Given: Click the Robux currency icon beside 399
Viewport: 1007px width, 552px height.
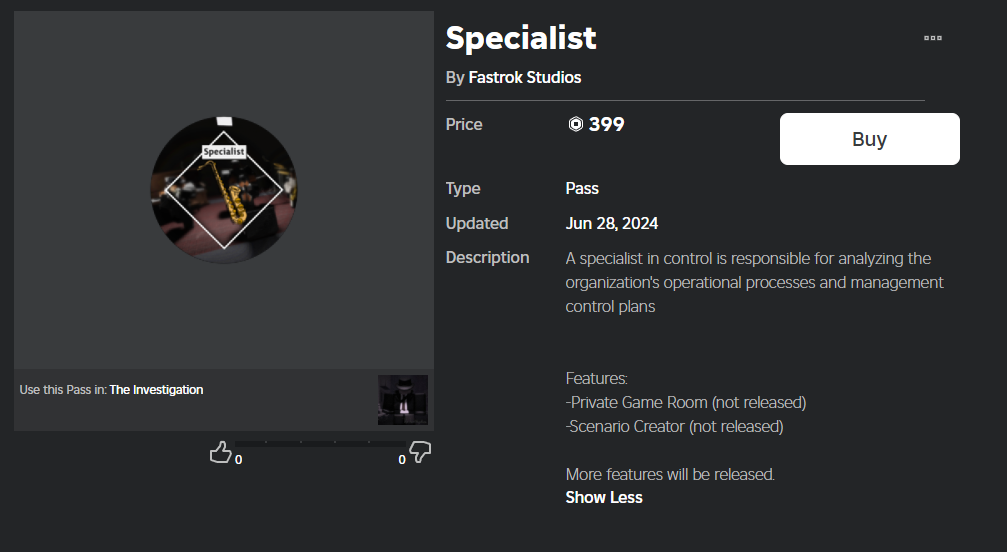Looking at the screenshot, I should (576, 125).
